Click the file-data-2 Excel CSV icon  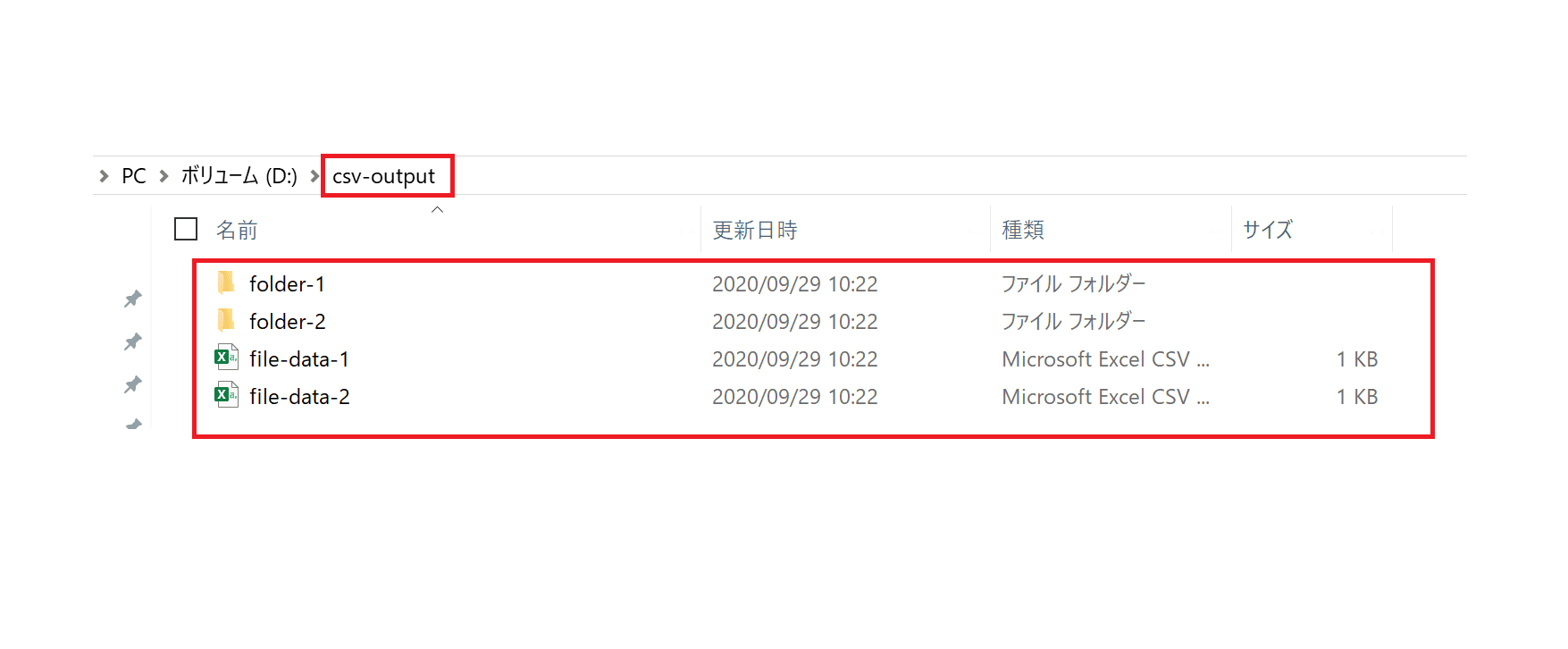226,395
